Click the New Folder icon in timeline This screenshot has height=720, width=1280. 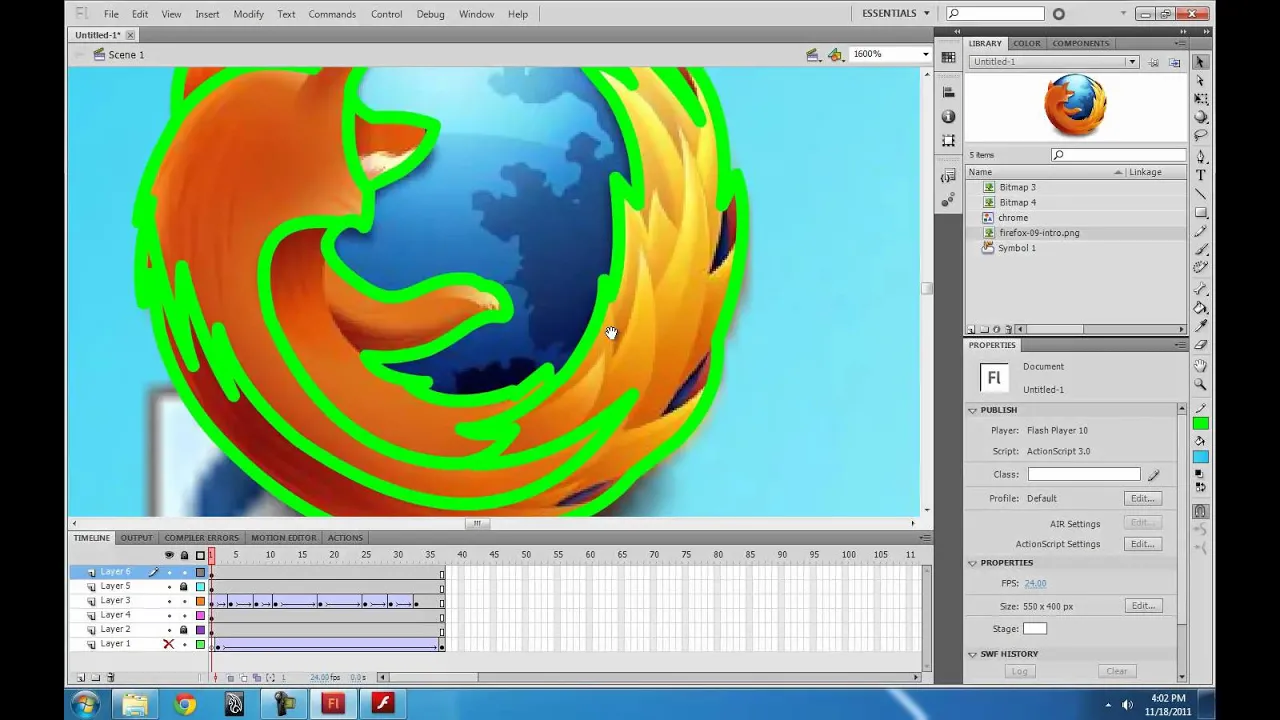[x=95, y=677]
